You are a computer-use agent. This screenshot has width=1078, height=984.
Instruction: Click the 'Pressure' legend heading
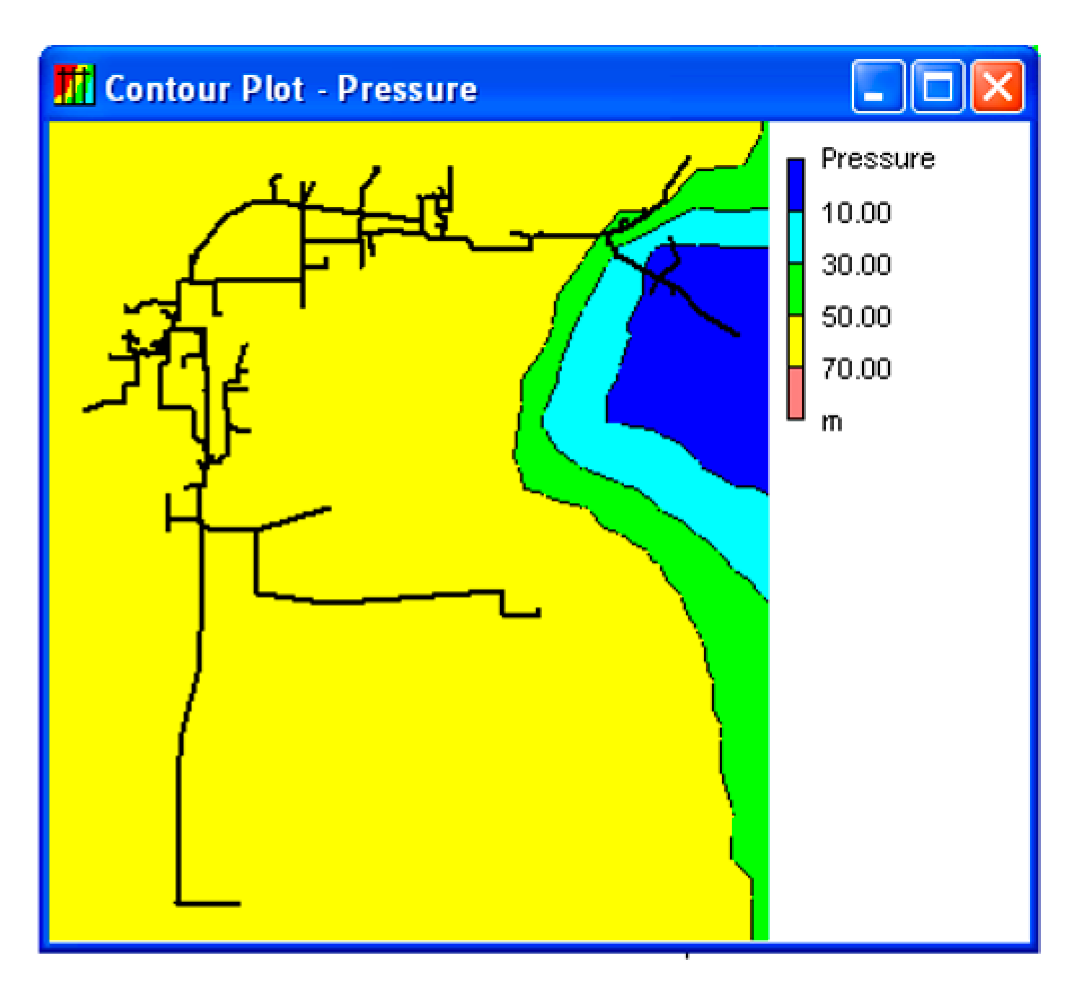pos(878,159)
